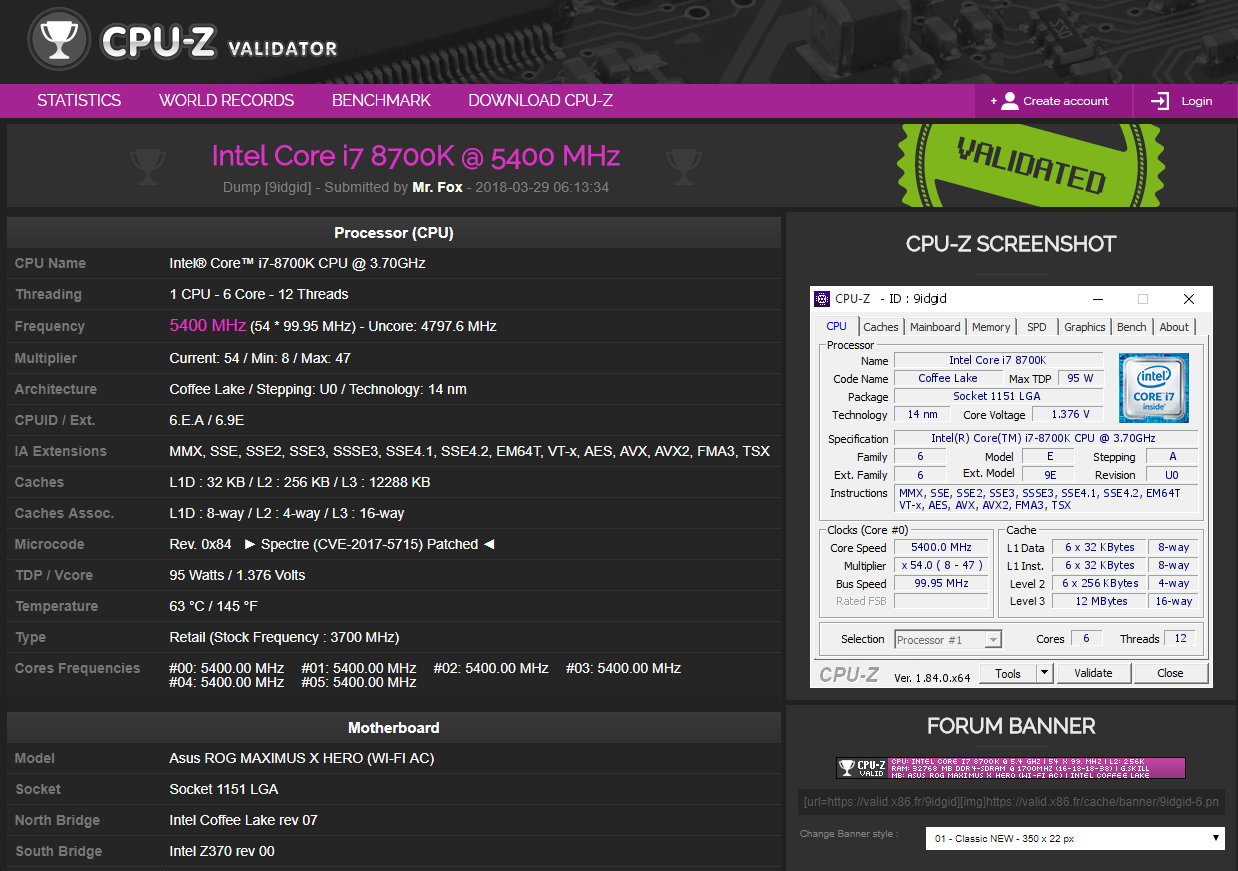Click the Architecture value Coffee Lake

[x=318, y=389]
